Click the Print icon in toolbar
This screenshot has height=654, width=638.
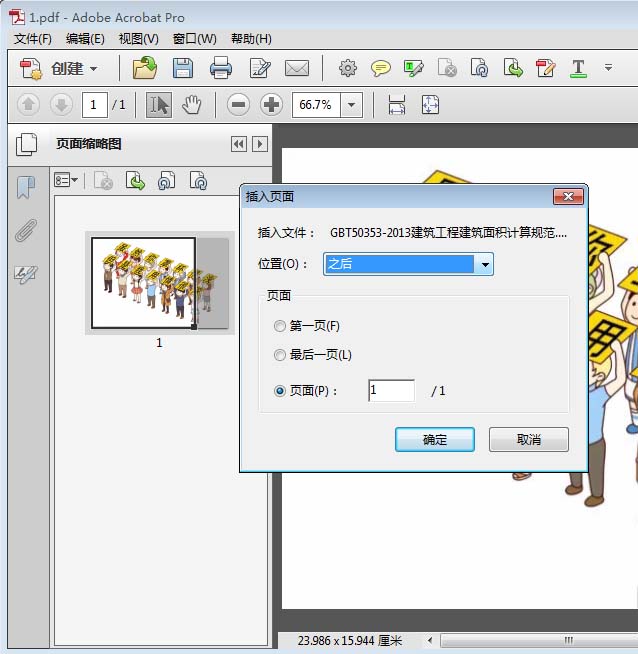(221, 68)
